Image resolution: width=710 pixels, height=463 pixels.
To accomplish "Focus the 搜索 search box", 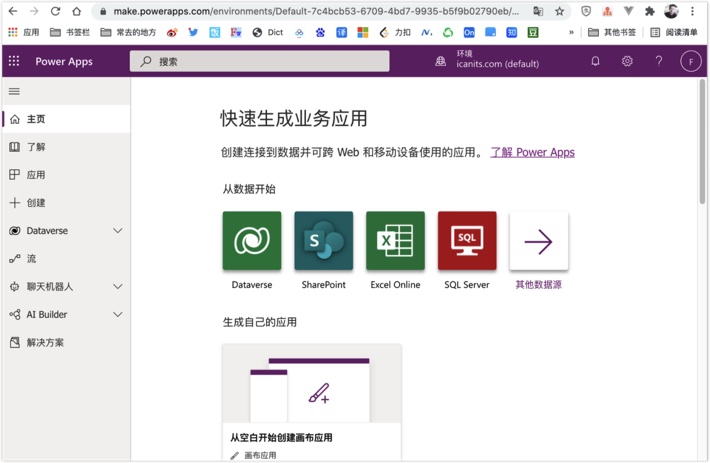I will pyautogui.click(x=259, y=61).
